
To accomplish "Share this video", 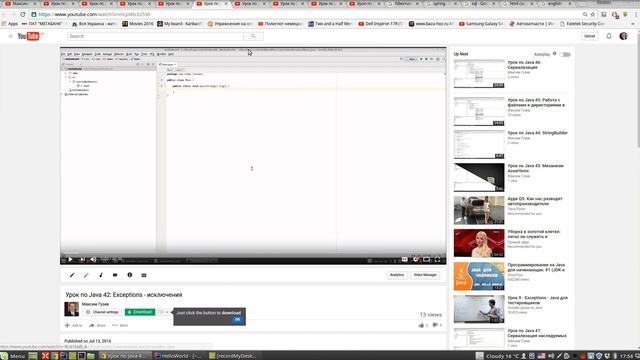I will (x=98, y=325).
